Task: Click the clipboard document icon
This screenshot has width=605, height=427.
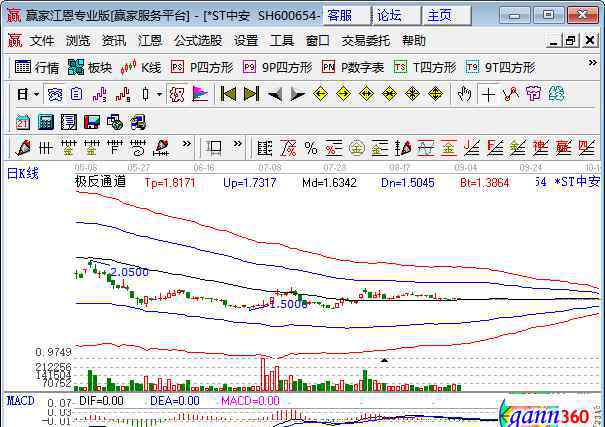Action: click(x=76, y=94)
